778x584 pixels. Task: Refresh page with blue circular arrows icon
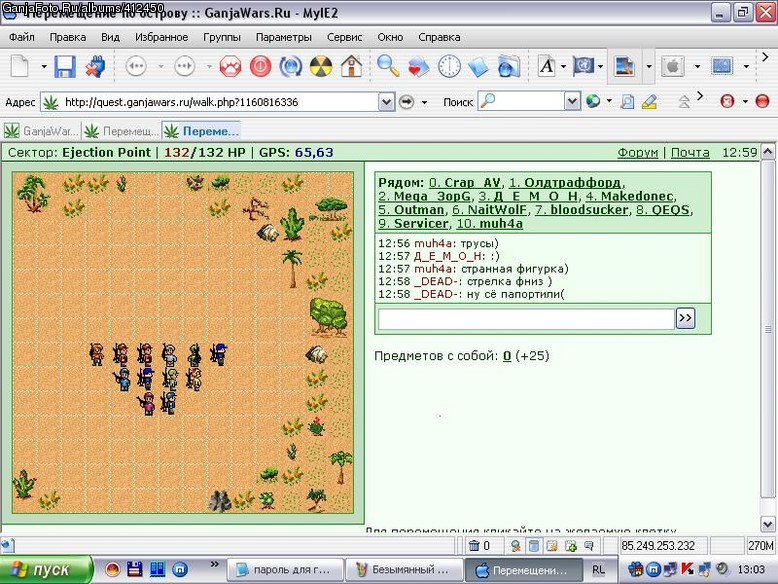(x=291, y=66)
